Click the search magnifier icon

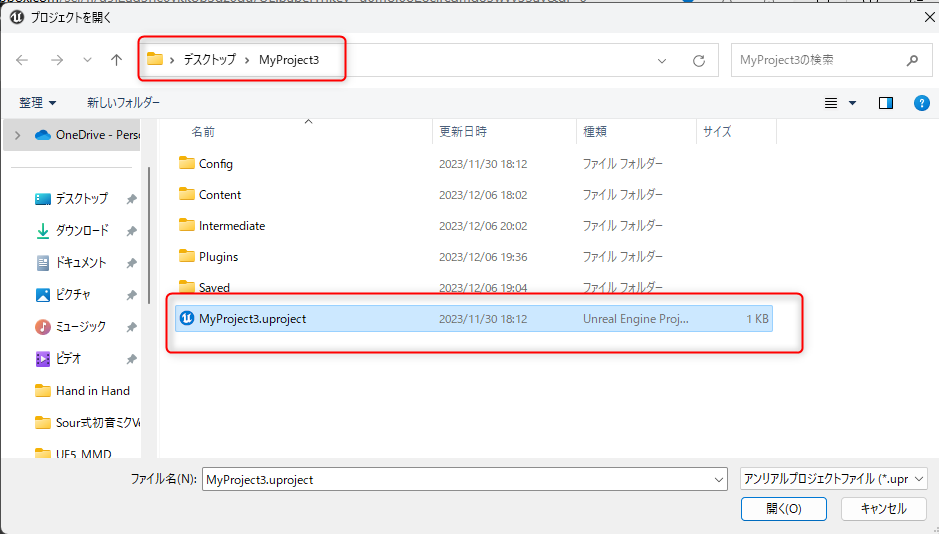coord(912,60)
